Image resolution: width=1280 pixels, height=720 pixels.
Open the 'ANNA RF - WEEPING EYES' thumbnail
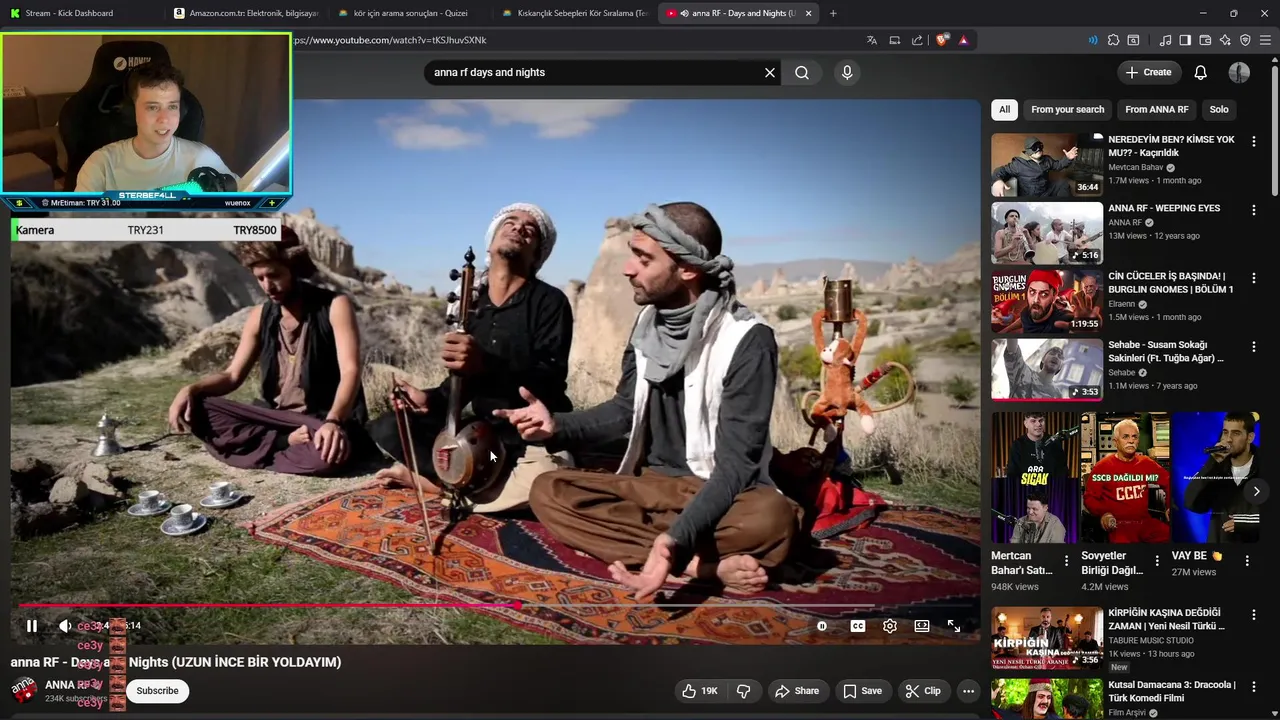[x=1046, y=233]
